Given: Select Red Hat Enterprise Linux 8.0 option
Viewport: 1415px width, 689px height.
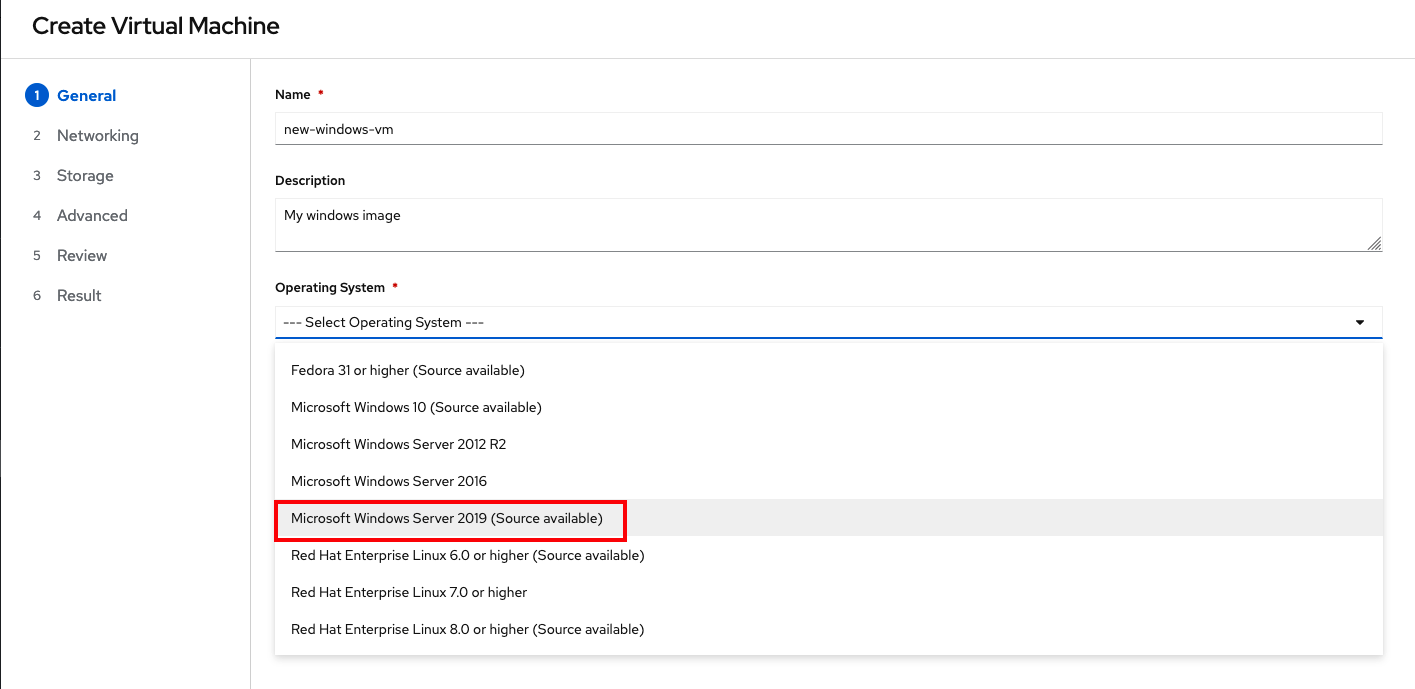Looking at the screenshot, I should click(467, 629).
